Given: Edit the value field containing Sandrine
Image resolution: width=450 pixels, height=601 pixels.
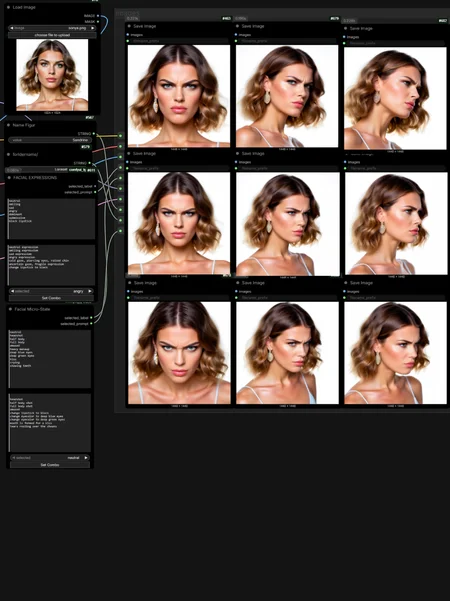Looking at the screenshot, I should (x=50, y=140).
